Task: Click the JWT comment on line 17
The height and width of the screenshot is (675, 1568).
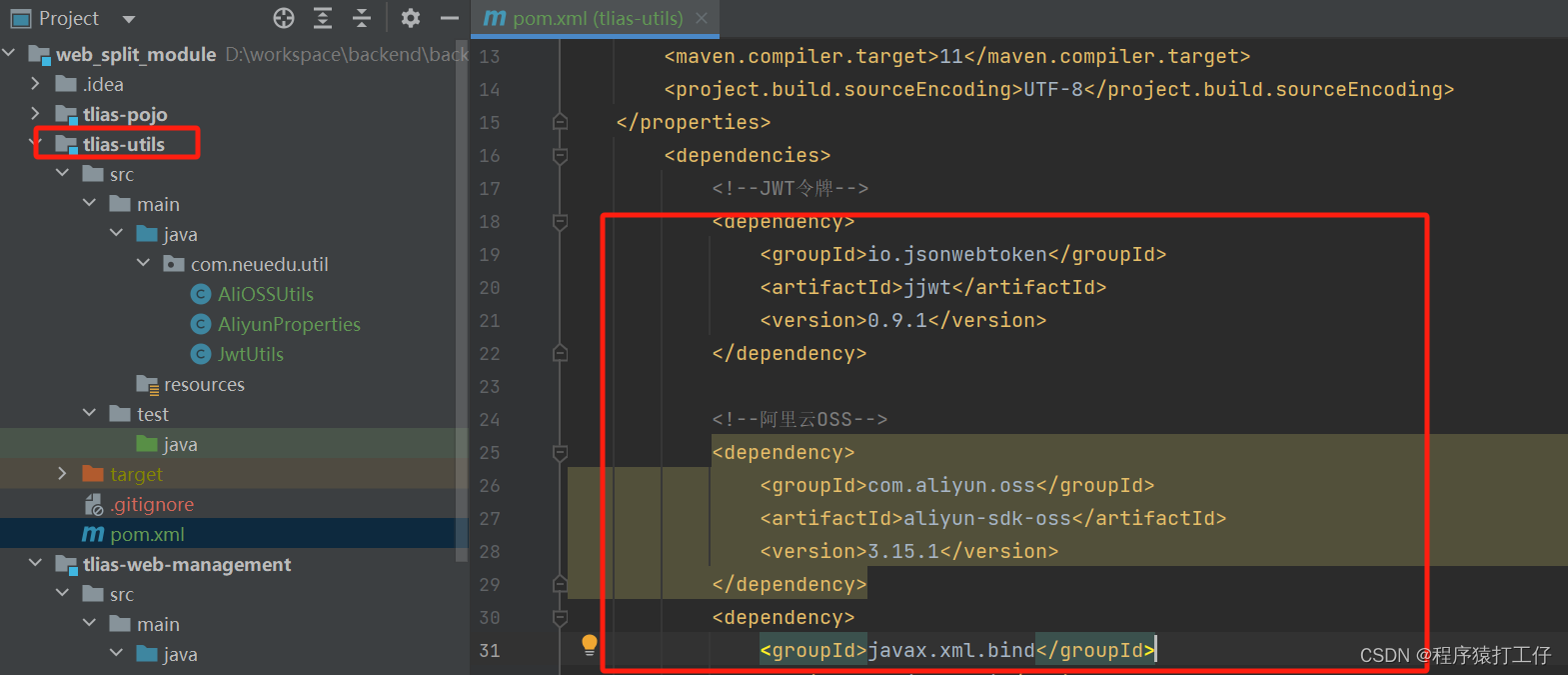Action: (x=789, y=188)
